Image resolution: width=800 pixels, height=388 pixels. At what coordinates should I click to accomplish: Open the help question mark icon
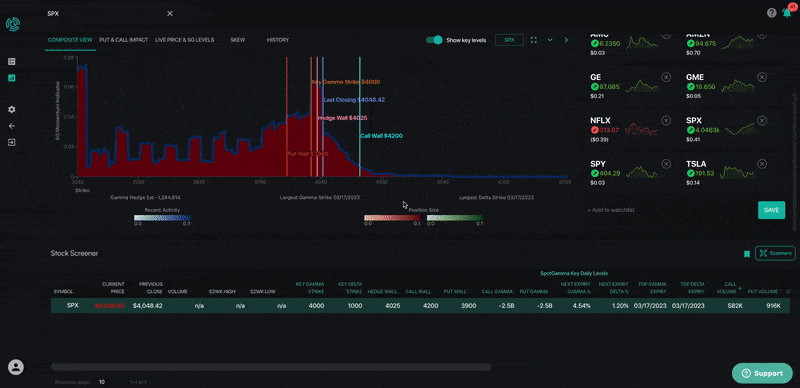[771, 13]
